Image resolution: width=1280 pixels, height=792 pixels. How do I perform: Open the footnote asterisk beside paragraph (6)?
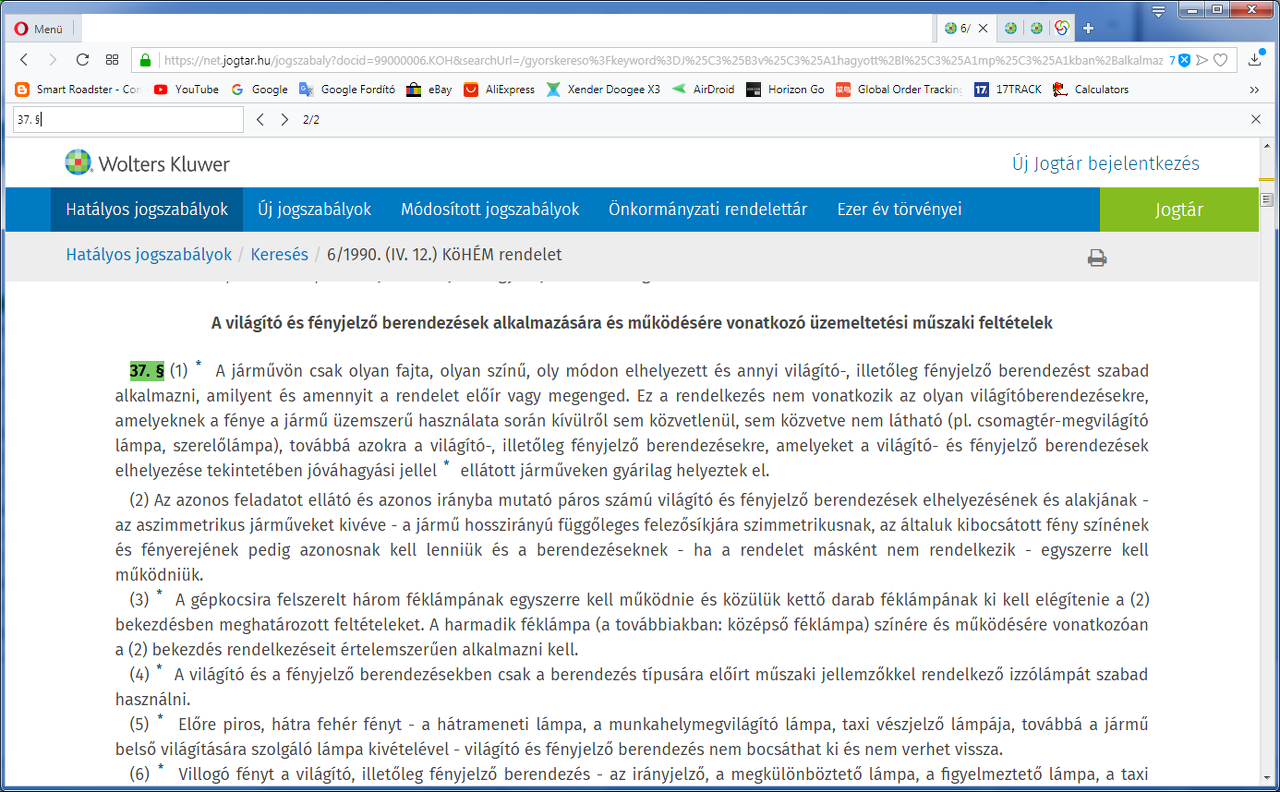tap(160, 768)
